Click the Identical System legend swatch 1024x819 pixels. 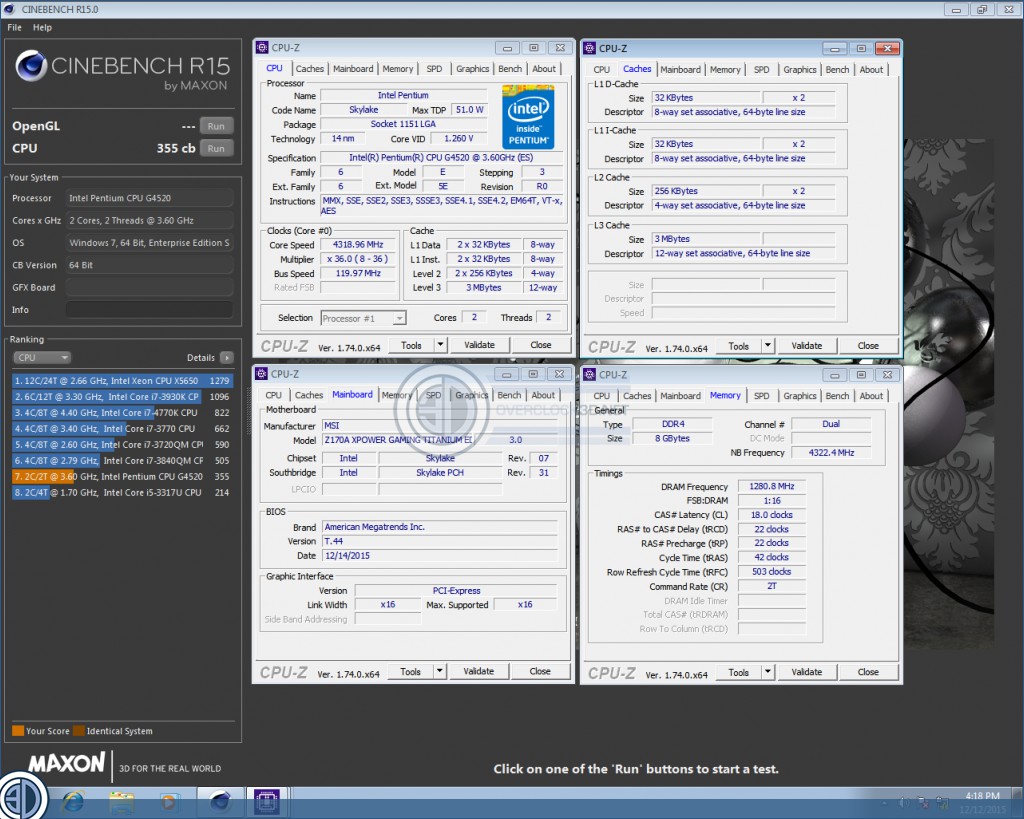coord(79,731)
